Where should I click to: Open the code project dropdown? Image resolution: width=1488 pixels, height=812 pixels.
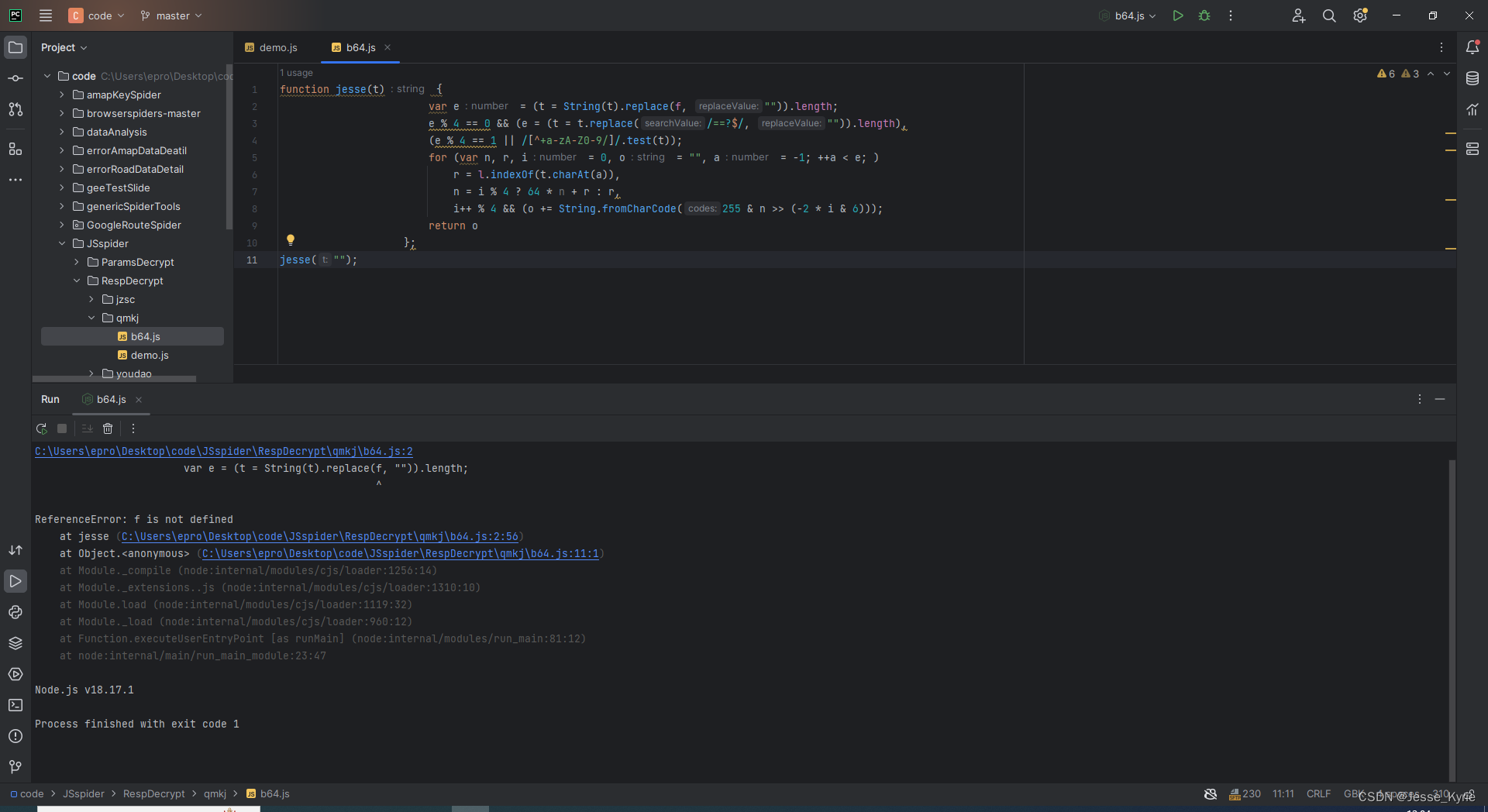pyautogui.click(x=97, y=15)
